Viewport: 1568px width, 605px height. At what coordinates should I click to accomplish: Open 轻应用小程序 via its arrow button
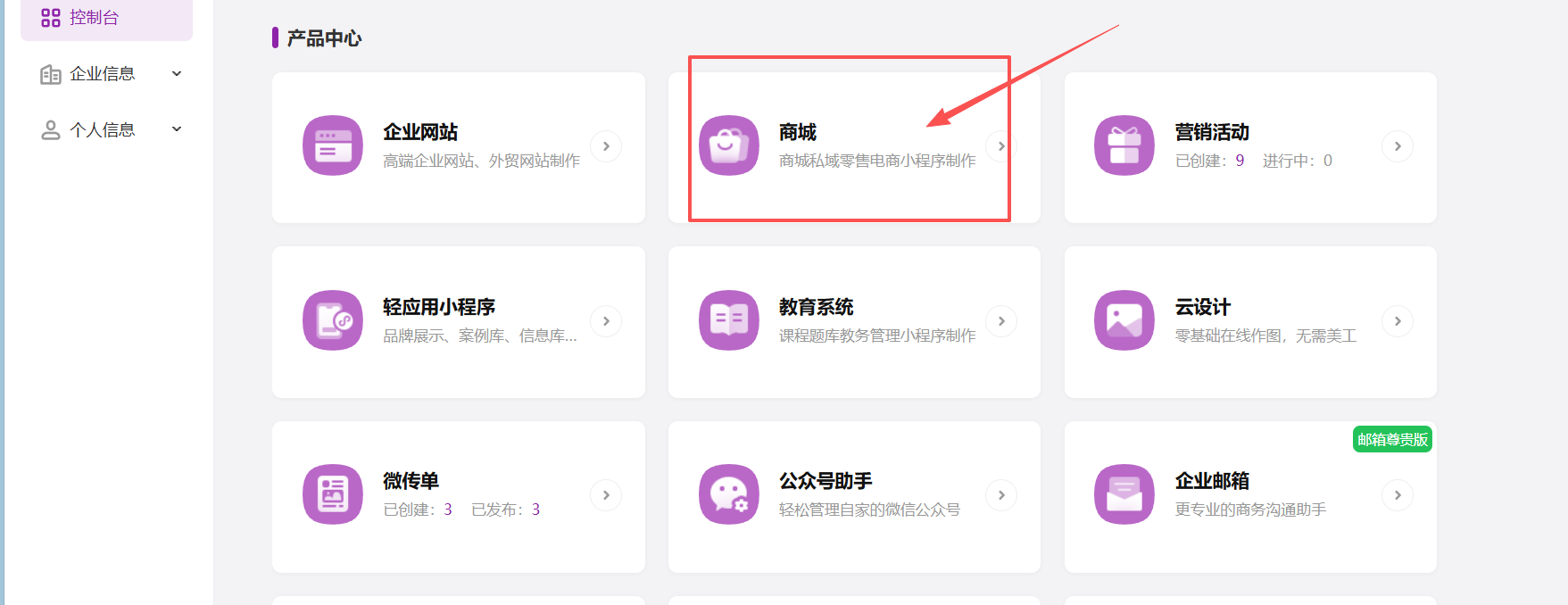(x=606, y=321)
